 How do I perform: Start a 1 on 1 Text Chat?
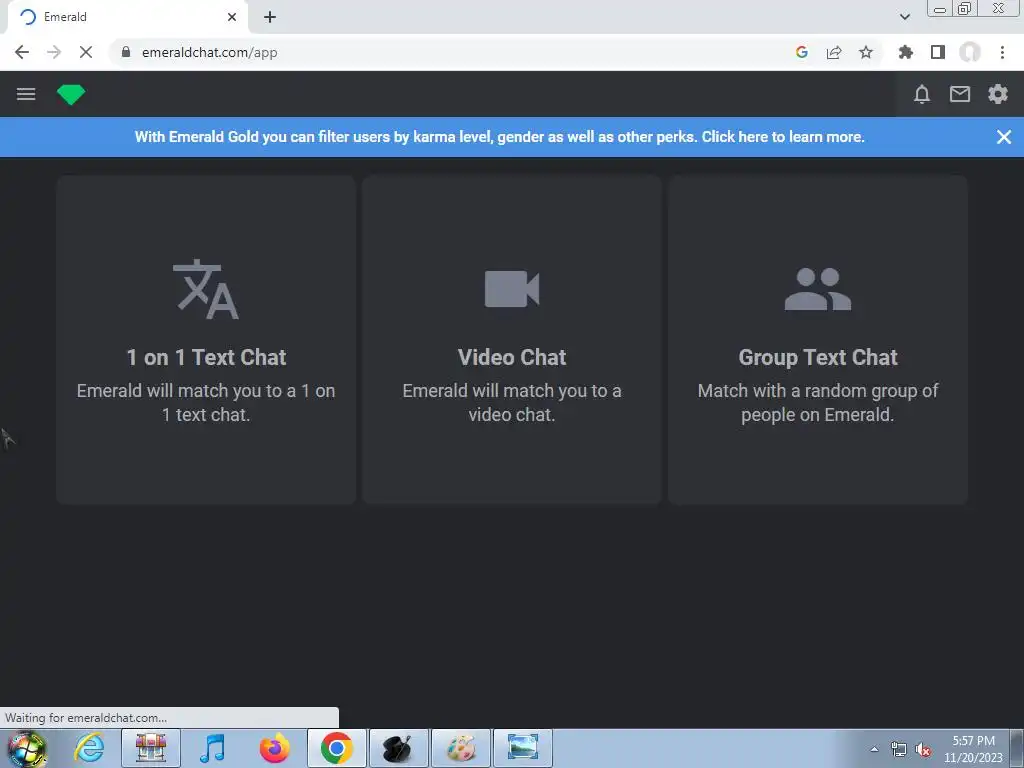point(206,340)
